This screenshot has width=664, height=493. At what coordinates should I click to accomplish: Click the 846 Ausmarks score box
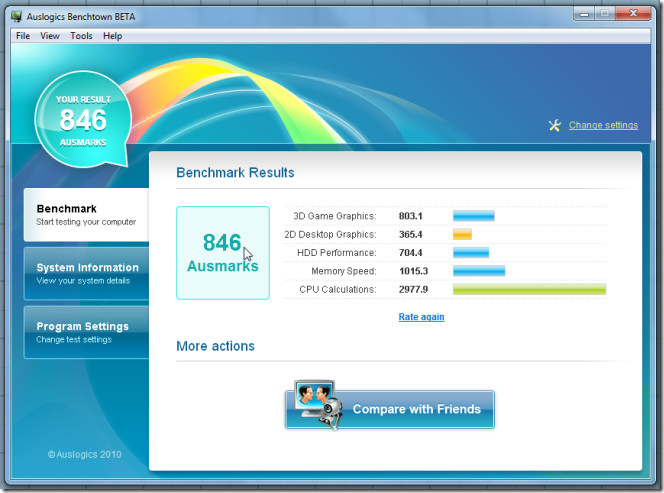(223, 253)
